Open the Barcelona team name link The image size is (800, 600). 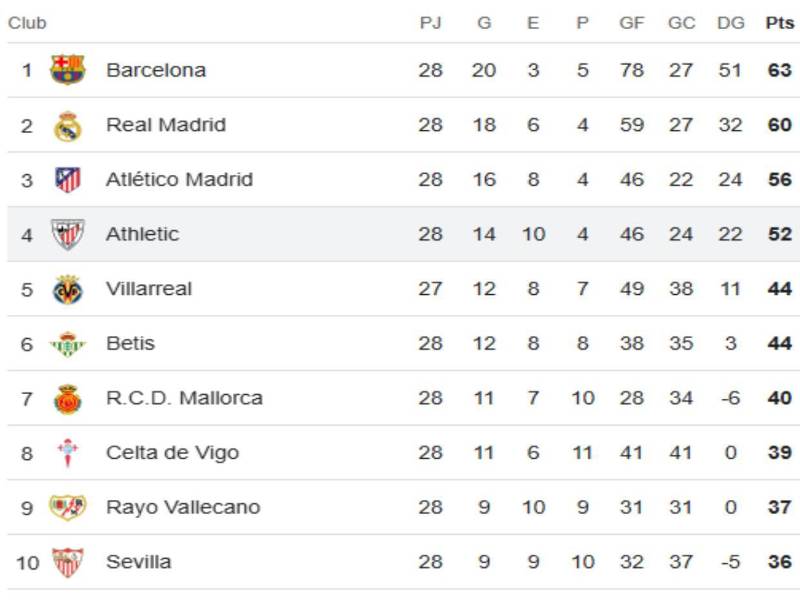pyautogui.click(x=156, y=70)
